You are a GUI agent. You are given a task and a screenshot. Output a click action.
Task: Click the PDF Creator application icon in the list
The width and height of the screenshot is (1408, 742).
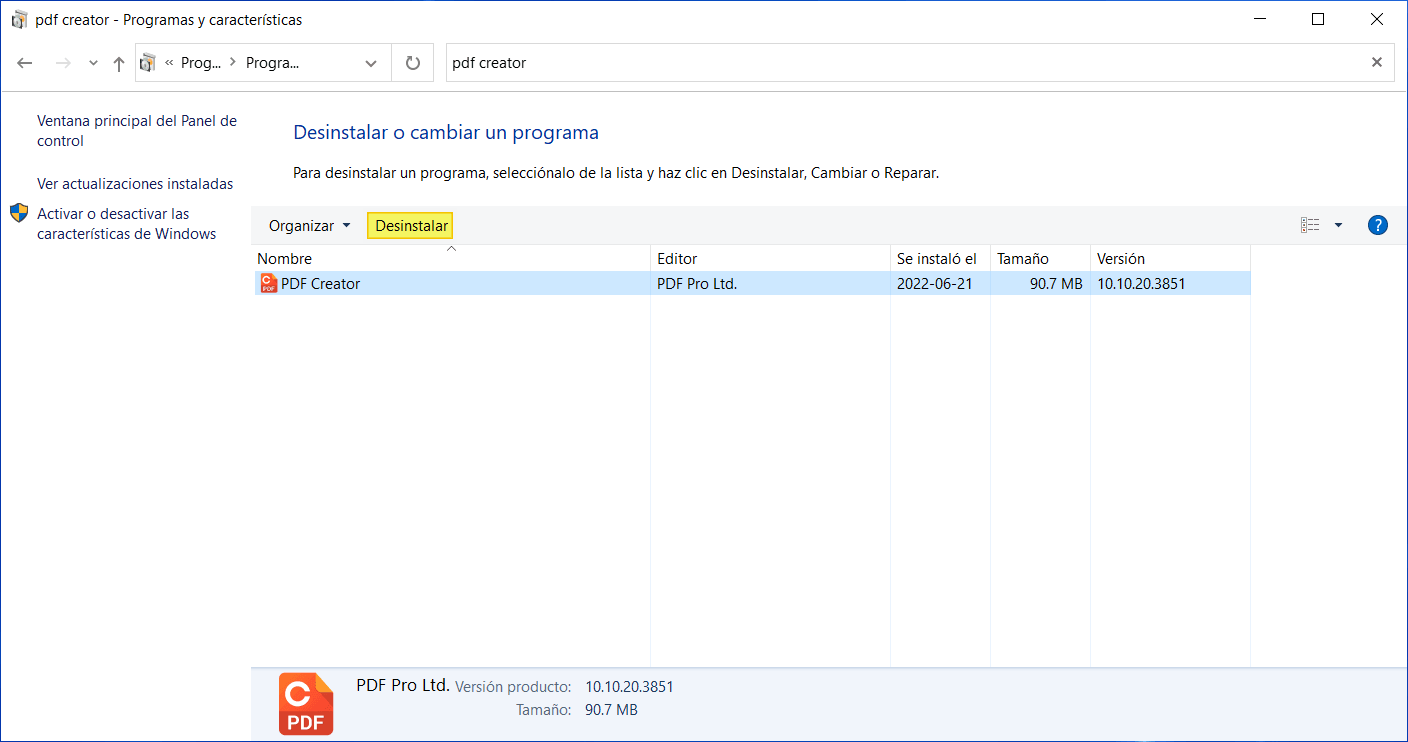266,283
